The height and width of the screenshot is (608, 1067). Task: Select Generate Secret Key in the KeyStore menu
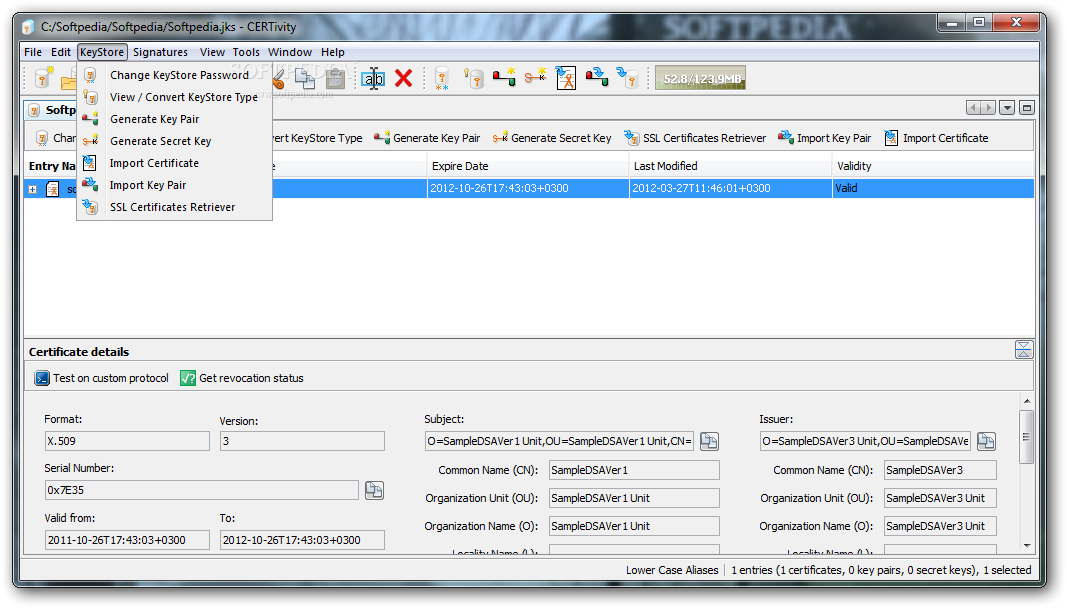click(175, 141)
